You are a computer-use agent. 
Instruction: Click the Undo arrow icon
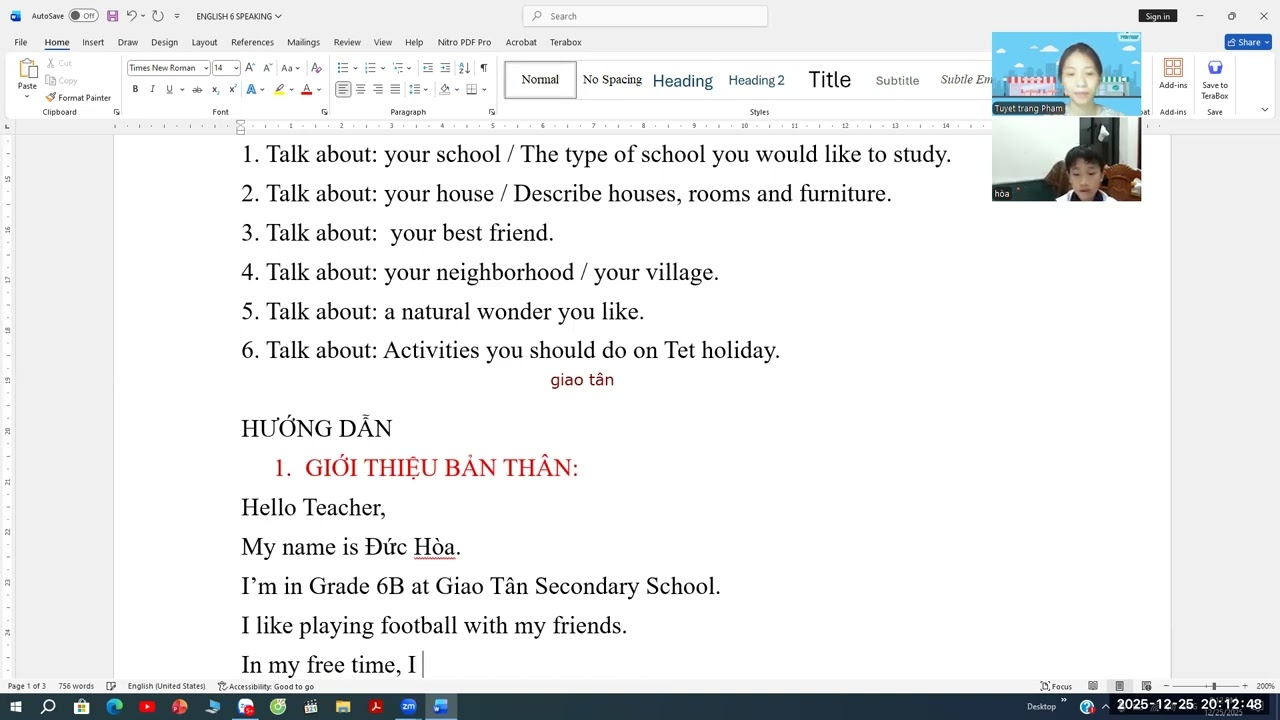click(x=131, y=16)
